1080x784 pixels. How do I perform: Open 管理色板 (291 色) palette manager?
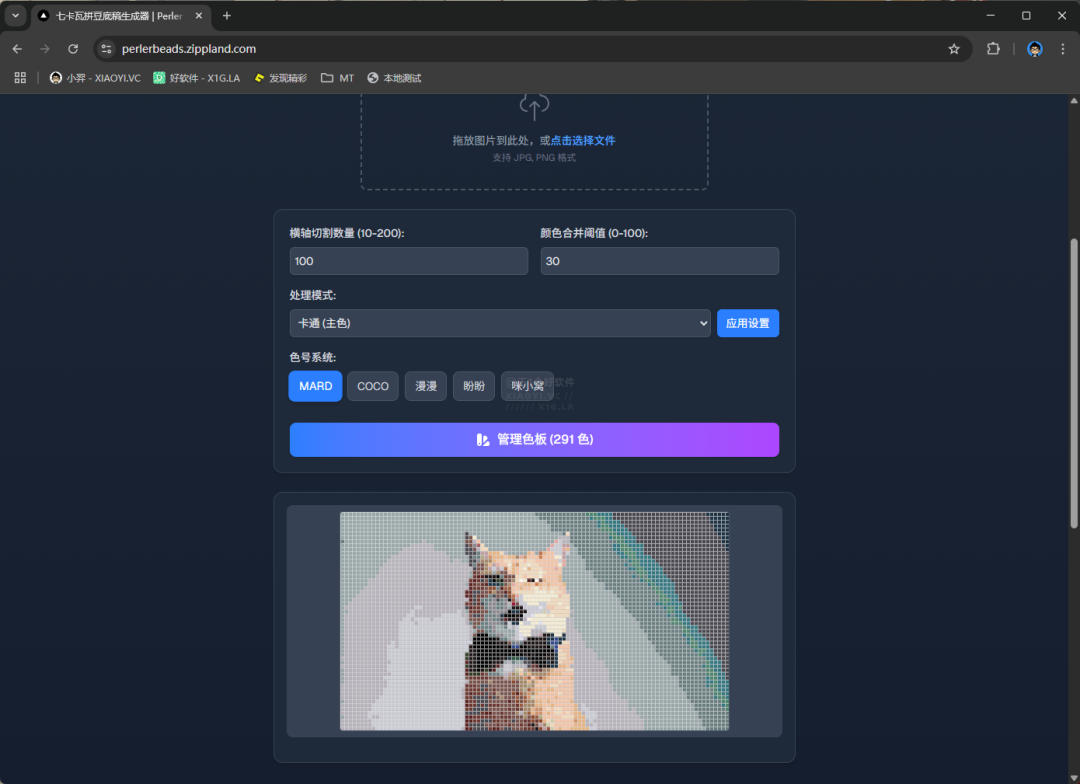click(534, 440)
